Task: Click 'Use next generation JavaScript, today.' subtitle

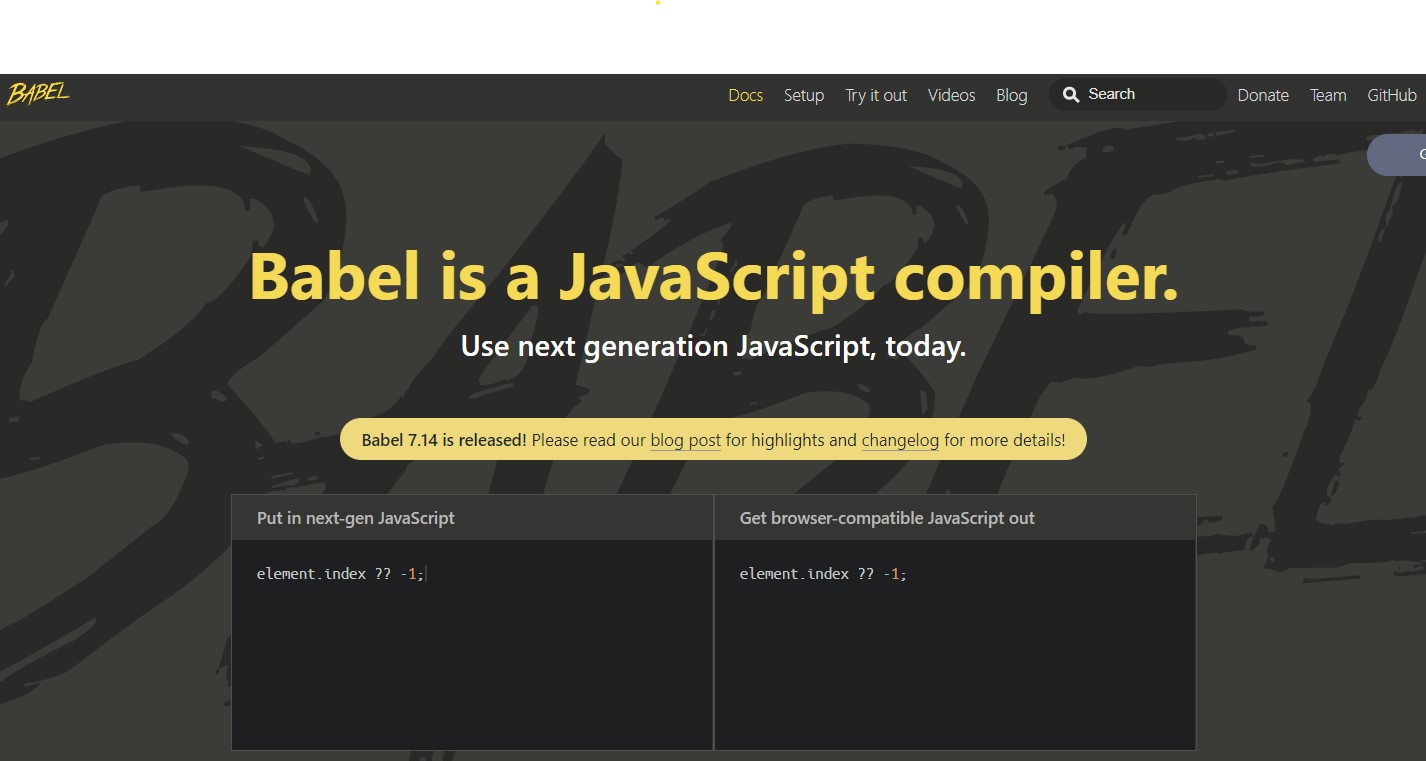Action: (x=713, y=347)
